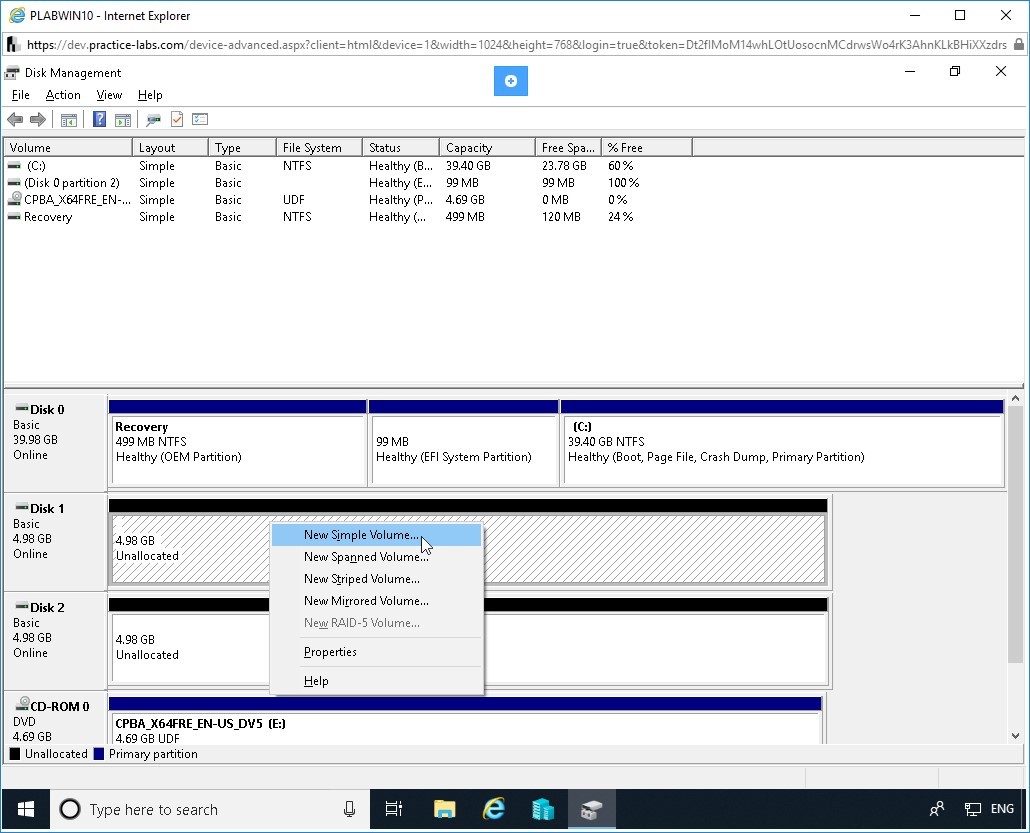The width and height of the screenshot is (1030, 833).
Task: Choose New Simple Volume from context menu
Action: click(x=377, y=535)
